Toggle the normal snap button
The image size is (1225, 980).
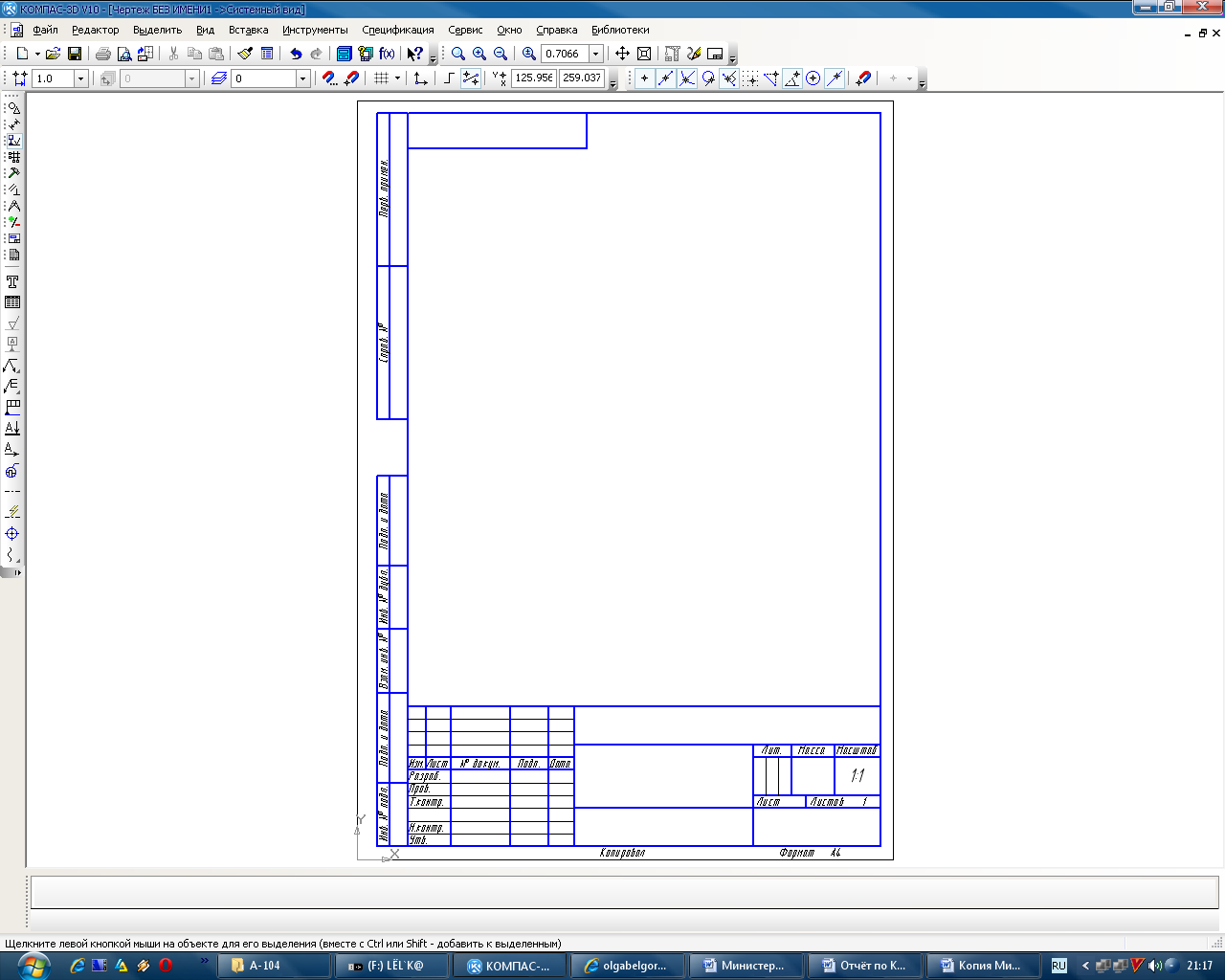(x=729, y=78)
